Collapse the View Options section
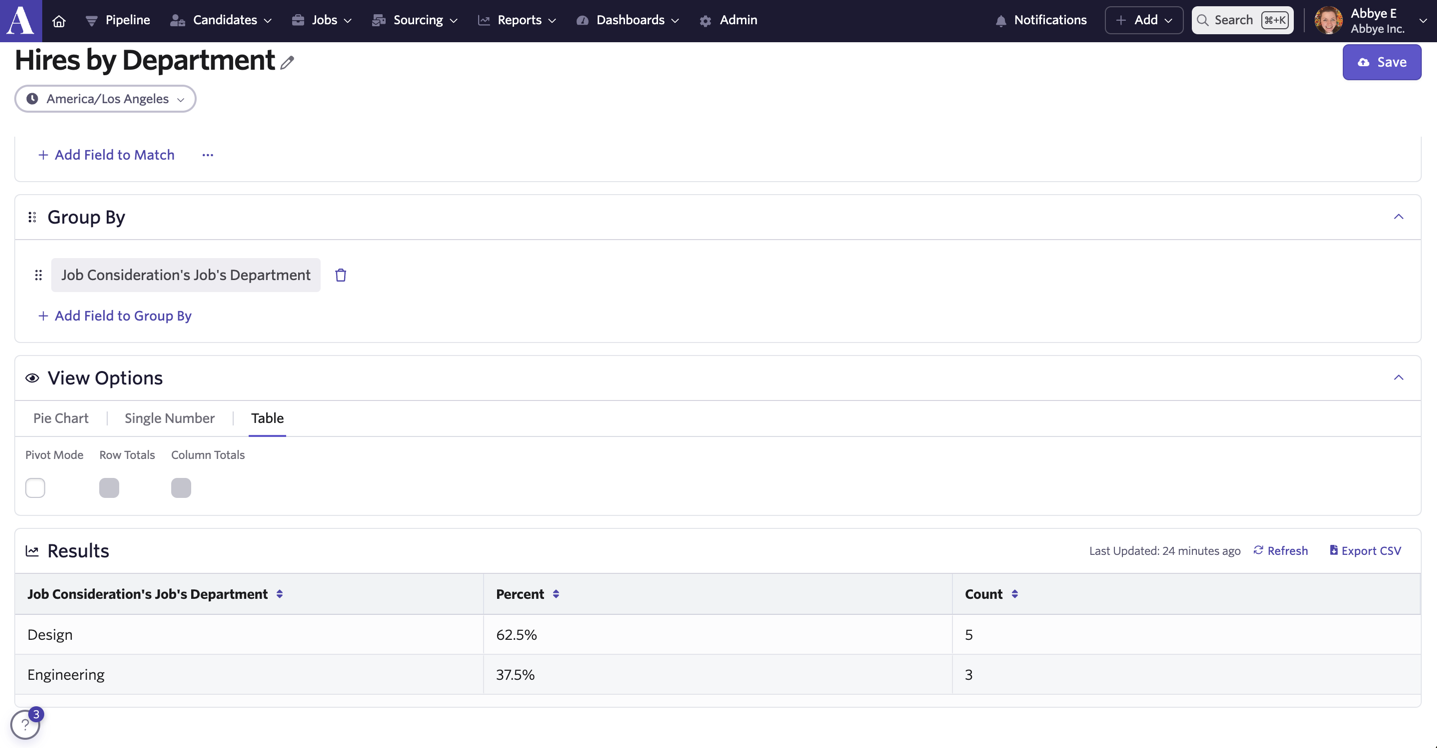Image resolution: width=1437 pixels, height=748 pixels. (x=1399, y=378)
